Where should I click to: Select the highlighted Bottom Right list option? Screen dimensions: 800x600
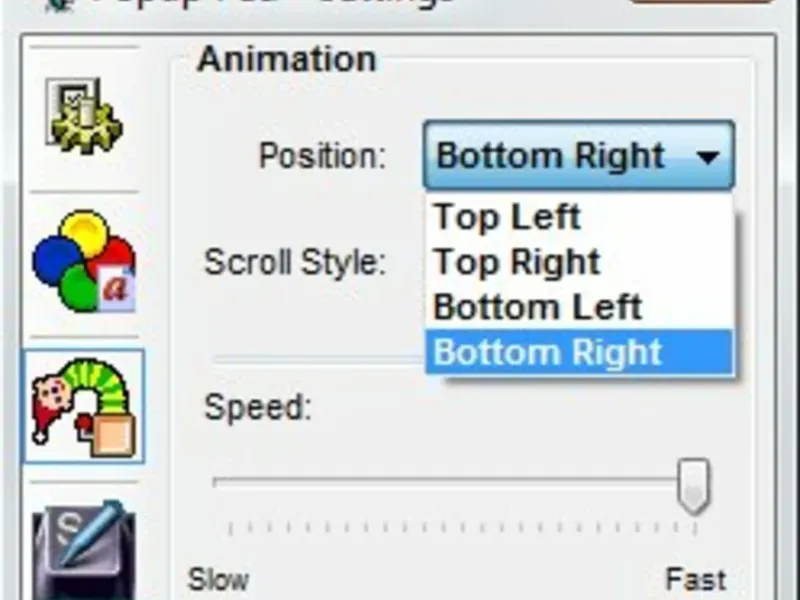click(x=548, y=352)
